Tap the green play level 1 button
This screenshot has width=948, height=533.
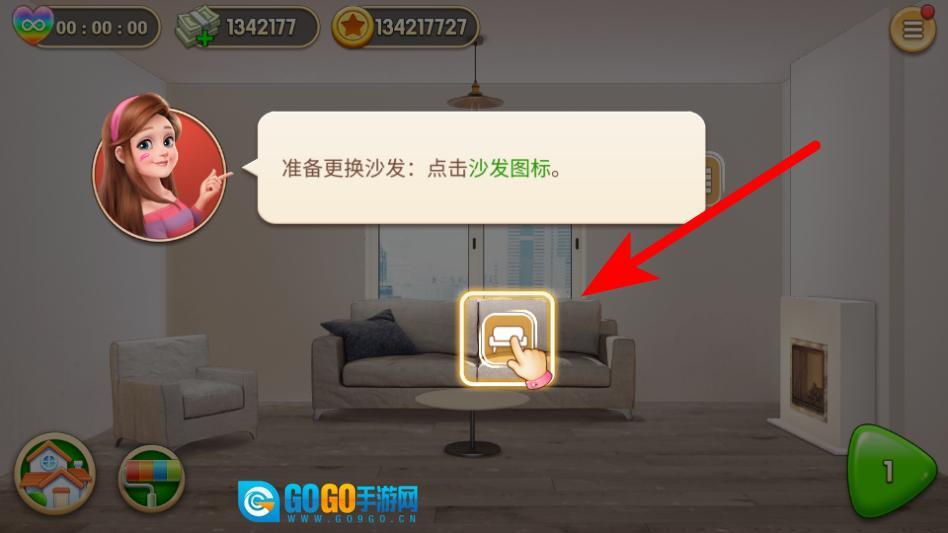click(891, 471)
